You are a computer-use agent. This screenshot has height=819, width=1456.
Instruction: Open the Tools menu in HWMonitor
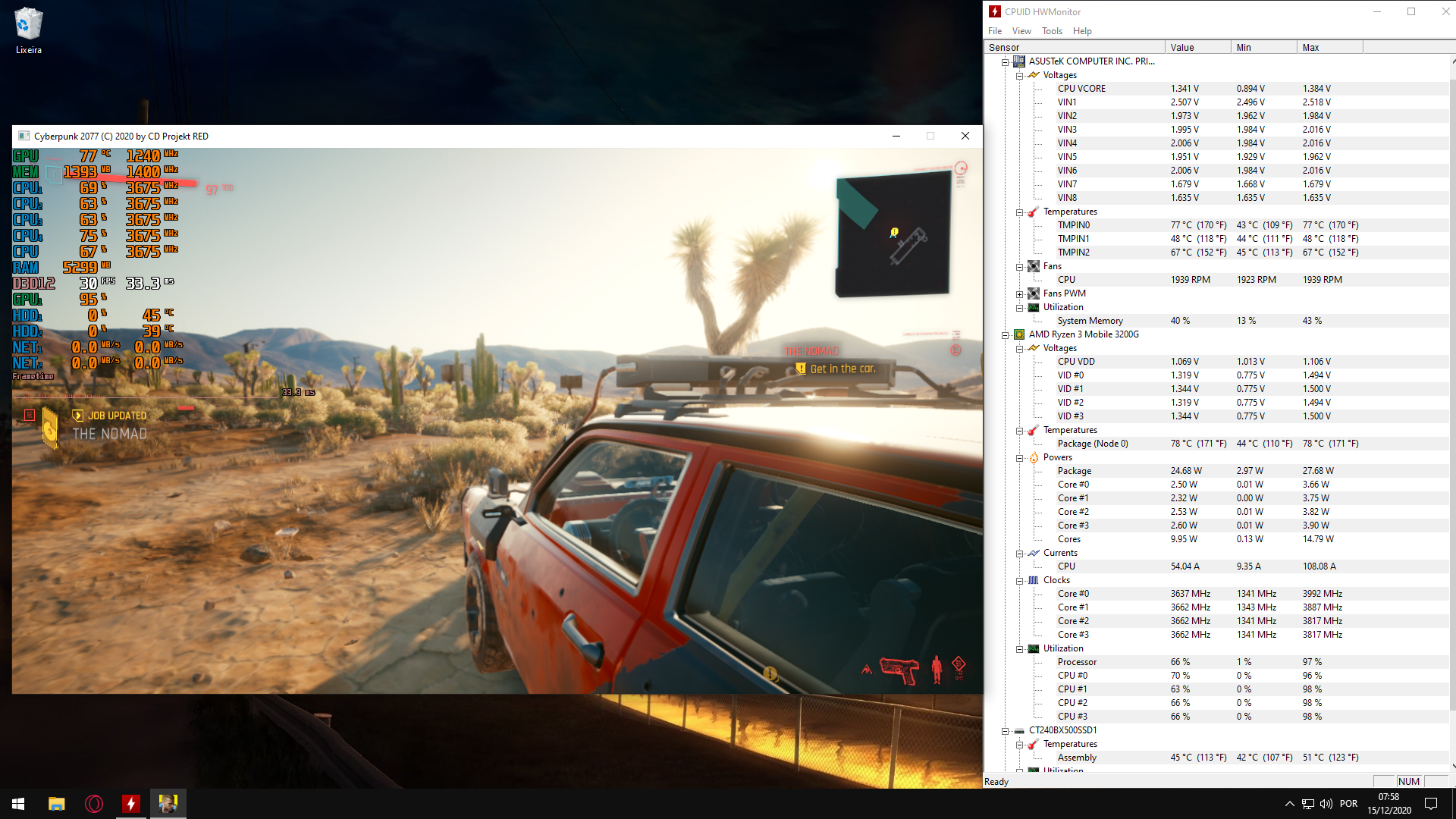[1052, 31]
